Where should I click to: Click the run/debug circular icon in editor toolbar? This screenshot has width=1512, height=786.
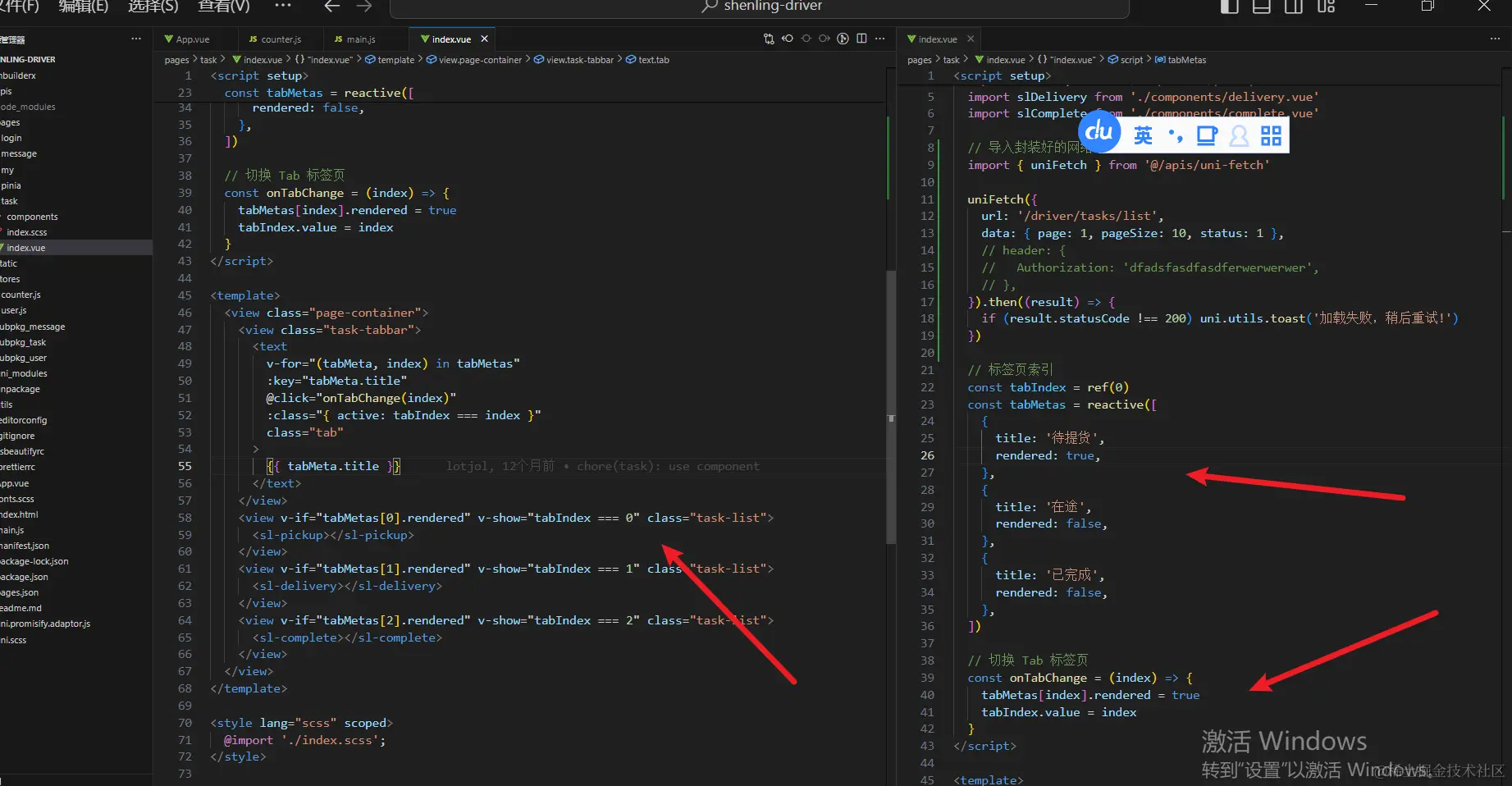click(x=843, y=39)
